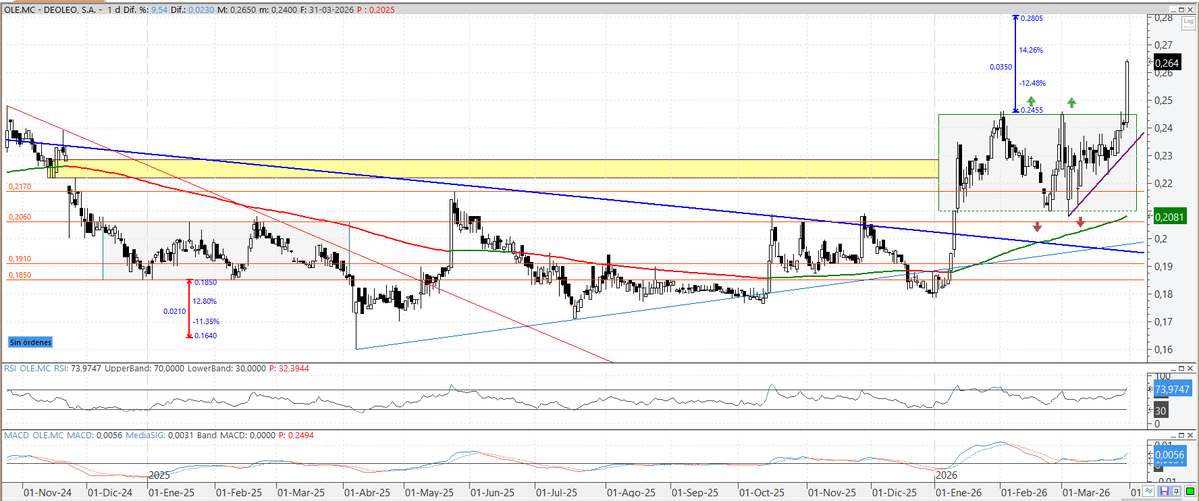Minimize the chart window
The height and width of the screenshot is (501, 1199).
[x=1173, y=10]
